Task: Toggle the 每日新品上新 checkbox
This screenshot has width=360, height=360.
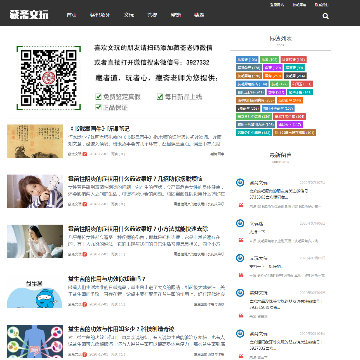Action: click(x=160, y=97)
